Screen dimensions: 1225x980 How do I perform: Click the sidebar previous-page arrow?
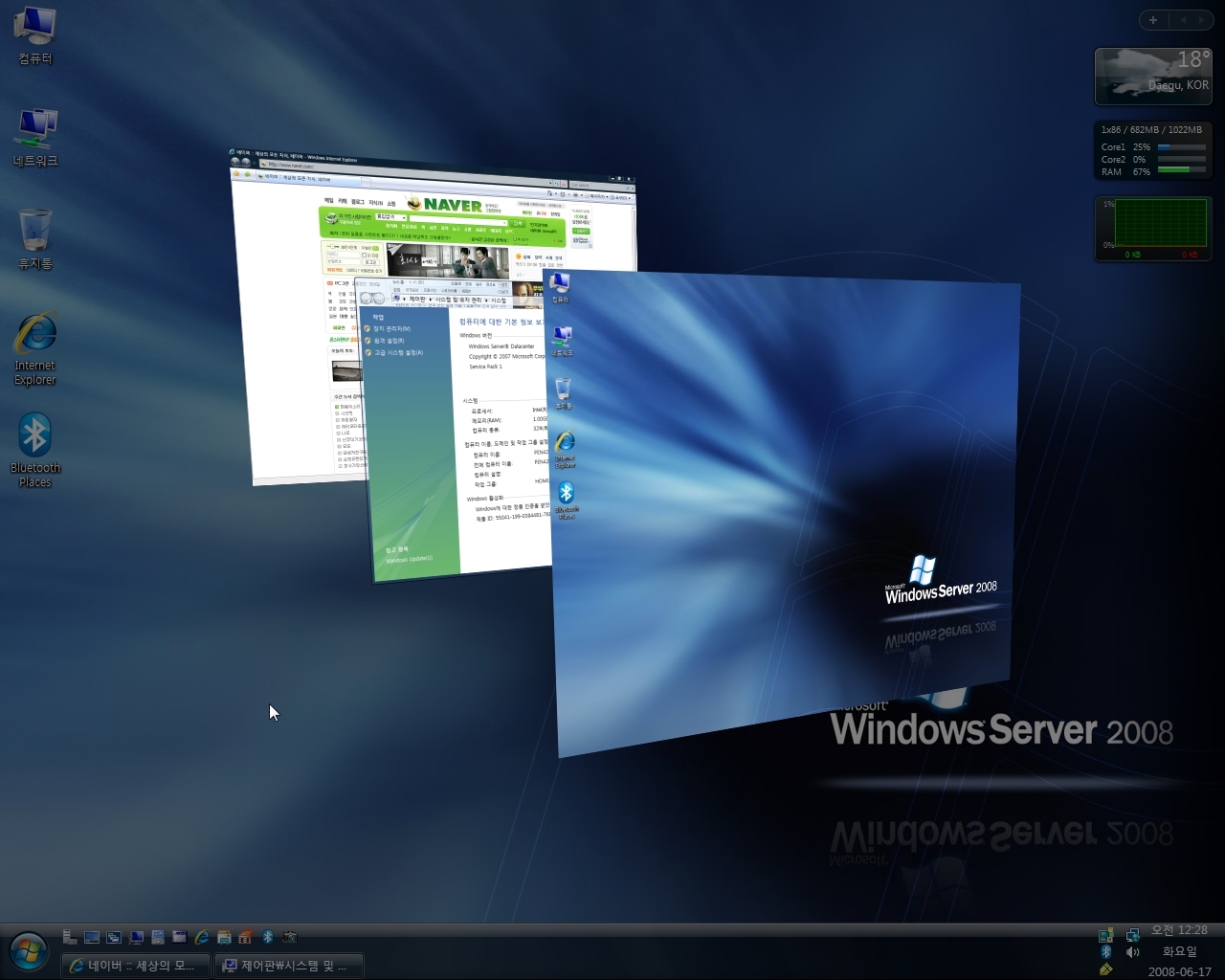click(x=1183, y=19)
